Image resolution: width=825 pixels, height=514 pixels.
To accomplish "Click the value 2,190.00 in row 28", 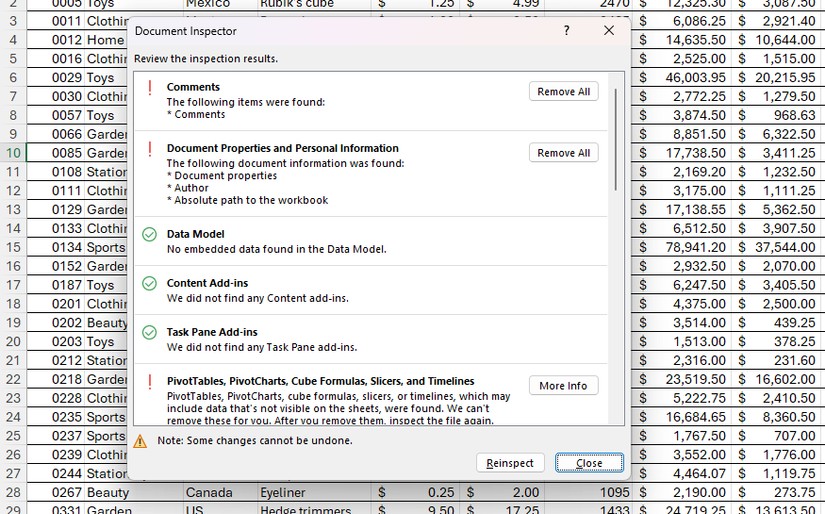I will pos(700,492).
